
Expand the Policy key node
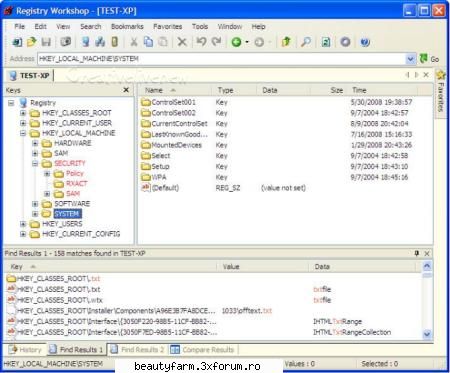(47, 174)
